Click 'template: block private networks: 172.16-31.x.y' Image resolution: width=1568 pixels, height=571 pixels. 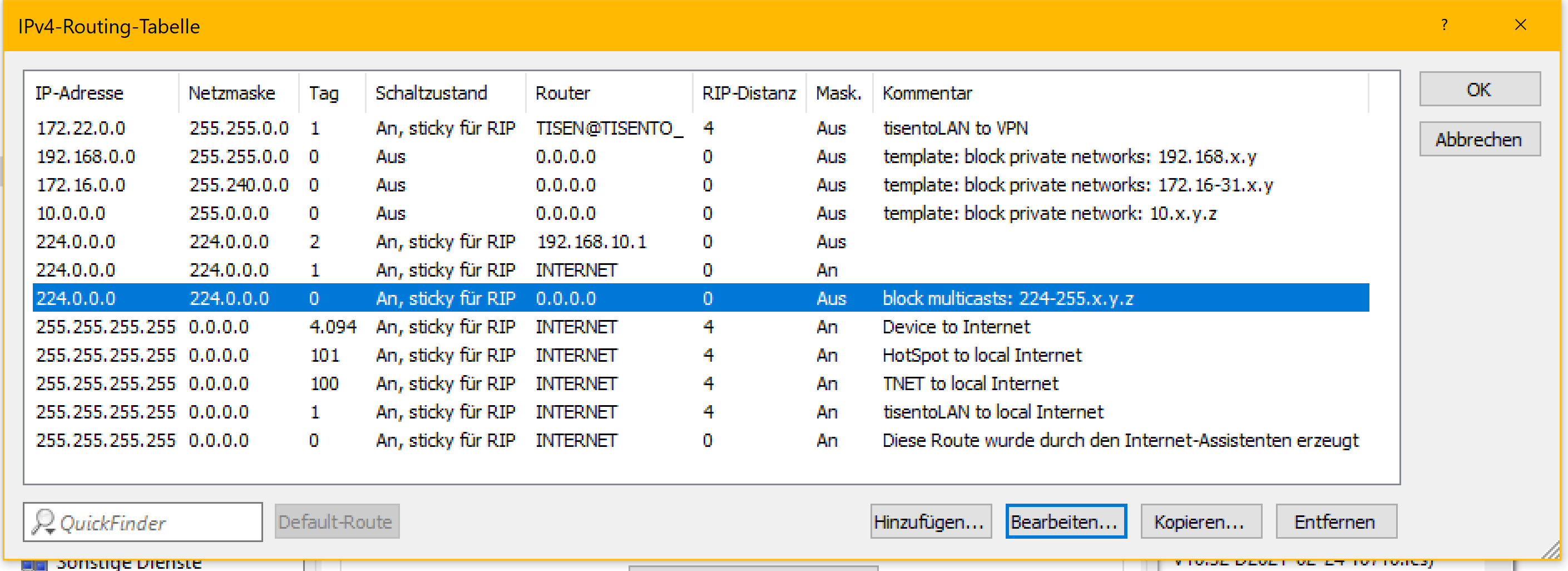(x=1078, y=185)
